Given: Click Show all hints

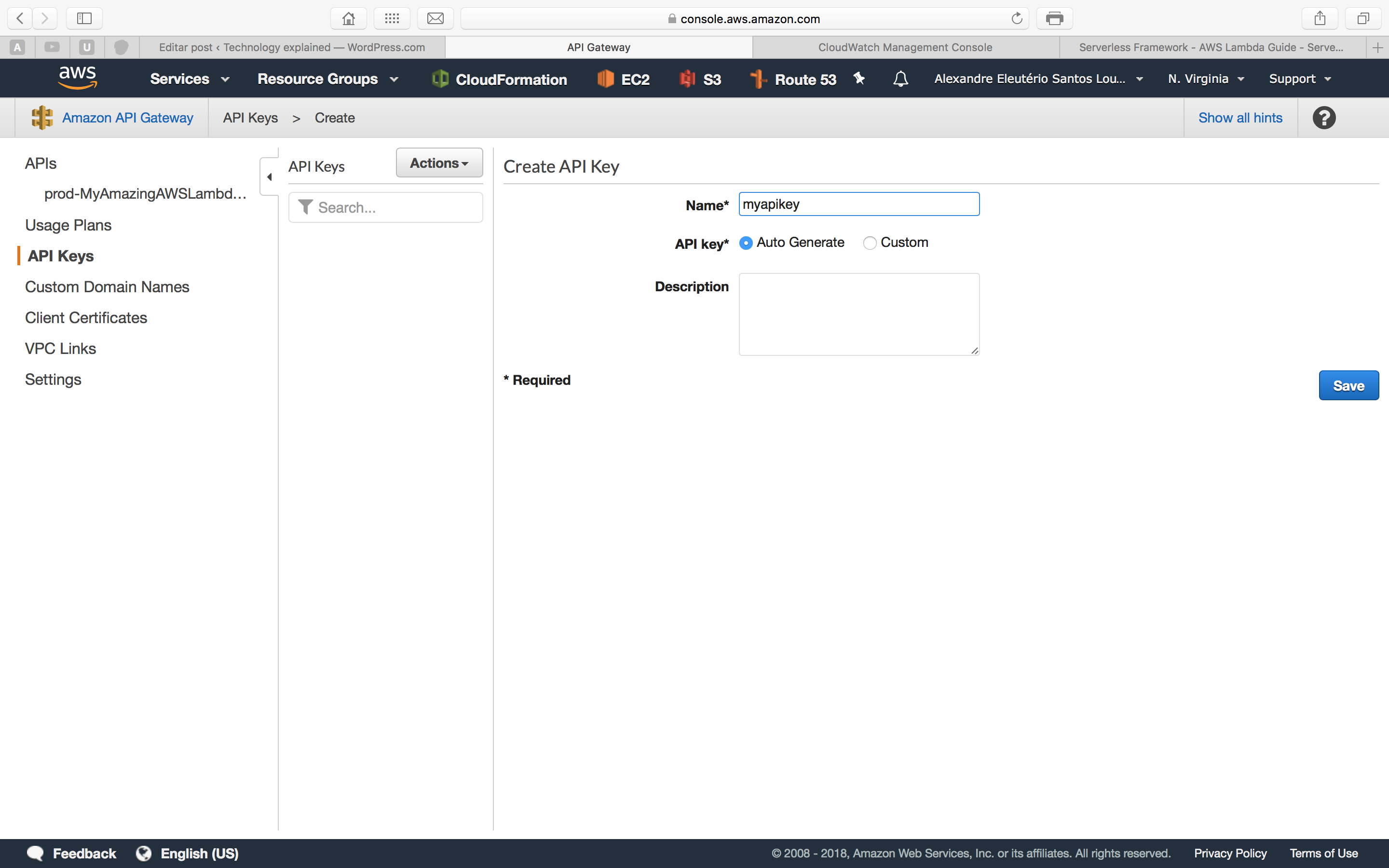Looking at the screenshot, I should pyautogui.click(x=1240, y=117).
